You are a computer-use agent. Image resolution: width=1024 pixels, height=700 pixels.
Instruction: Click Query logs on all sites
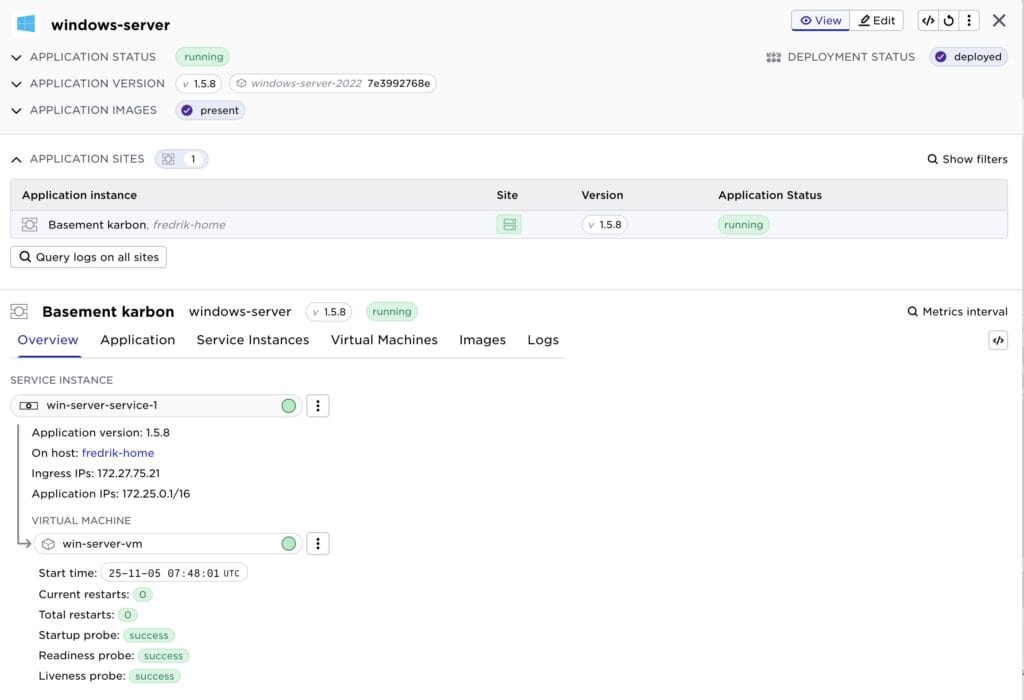[x=88, y=257]
